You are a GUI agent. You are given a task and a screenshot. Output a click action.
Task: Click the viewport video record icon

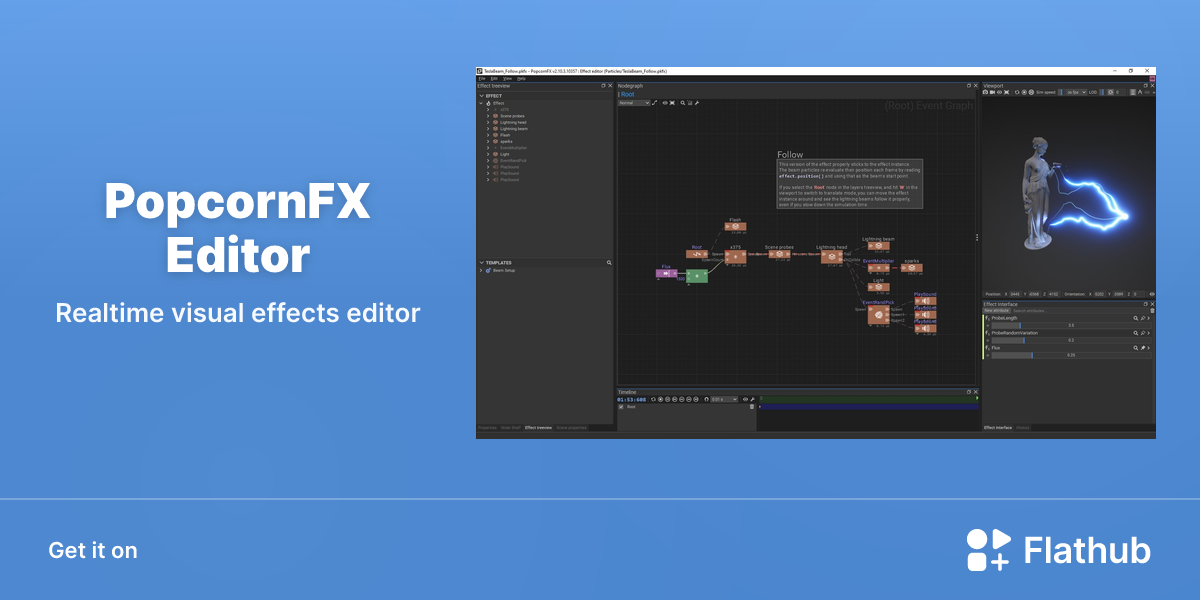tap(992, 92)
